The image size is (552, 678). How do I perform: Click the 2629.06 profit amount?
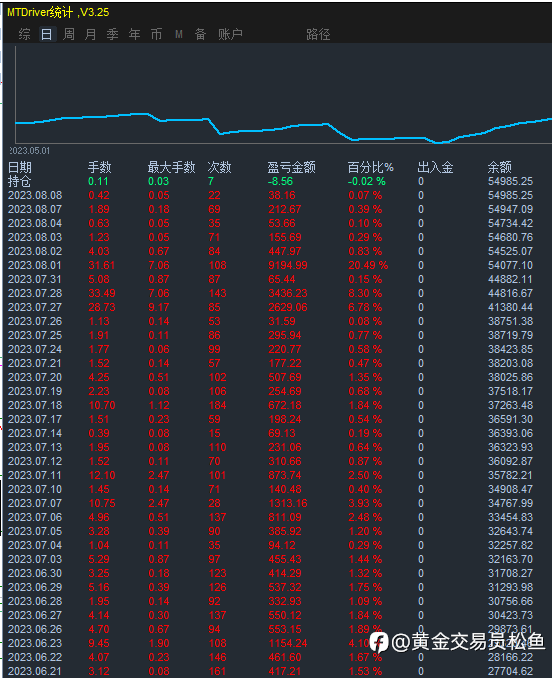click(288, 307)
